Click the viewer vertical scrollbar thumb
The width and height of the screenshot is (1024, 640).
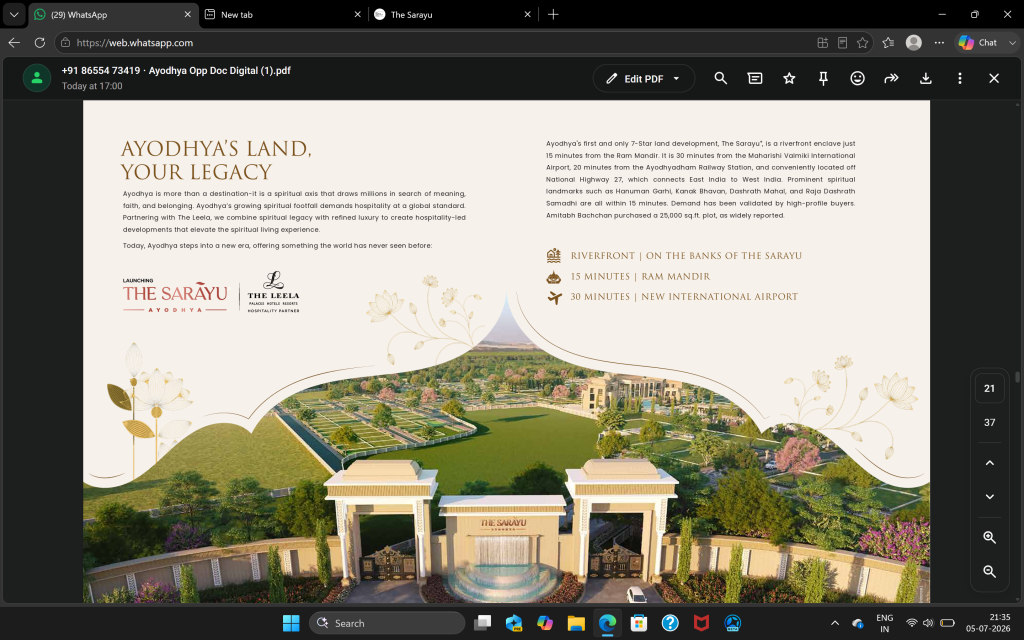point(1017,377)
